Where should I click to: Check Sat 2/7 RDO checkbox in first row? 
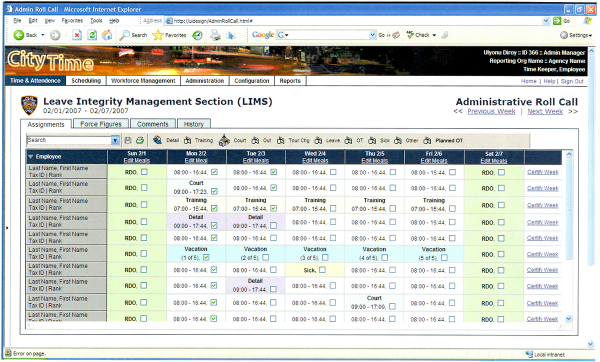pyautogui.click(x=501, y=172)
